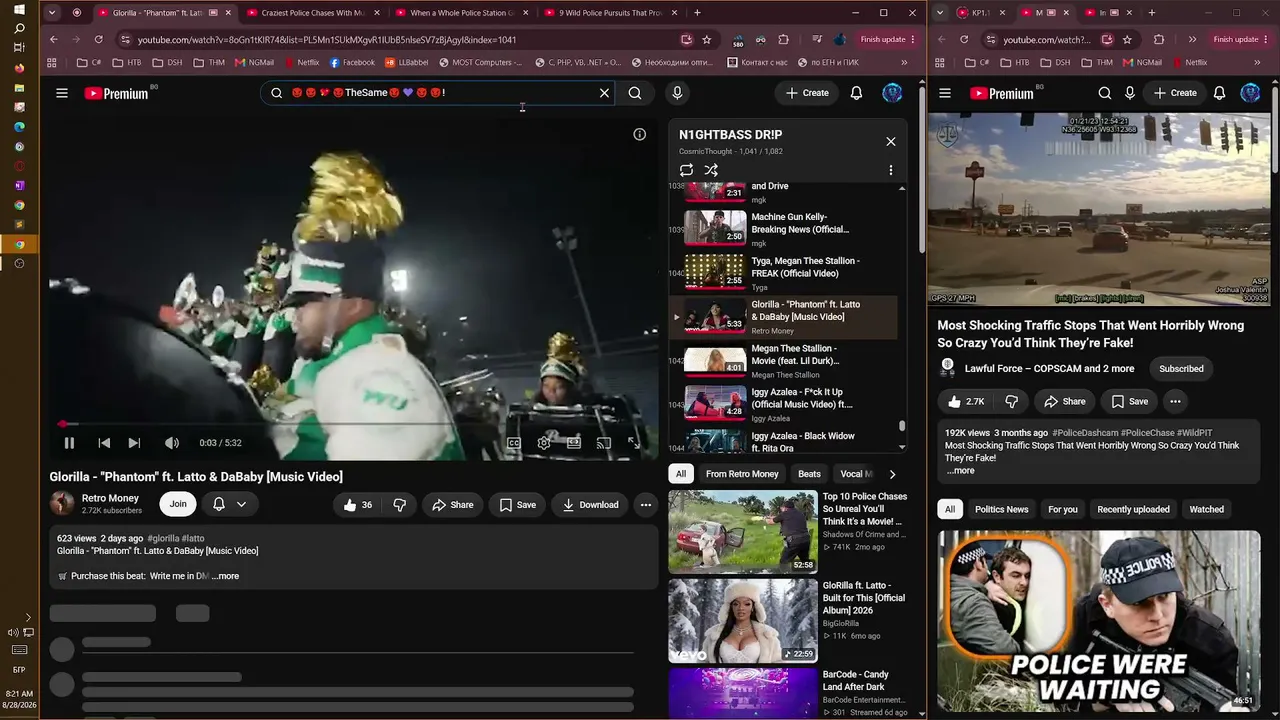This screenshot has width=1280, height=720.
Task: Download the Glorilla Phantom video
Action: coord(590,505)
